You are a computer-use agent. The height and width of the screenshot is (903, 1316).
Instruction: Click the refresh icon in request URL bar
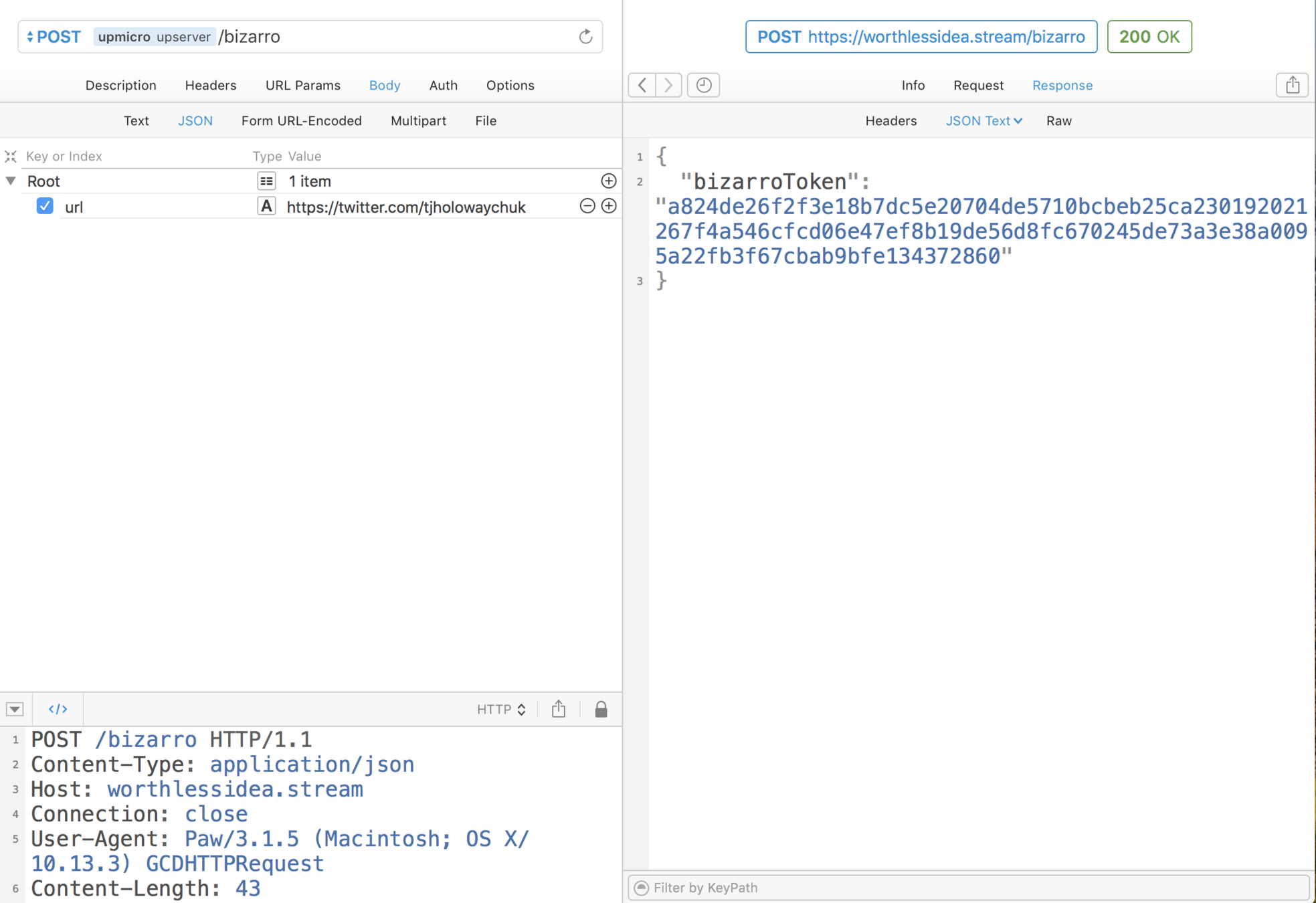pos(585,37)
